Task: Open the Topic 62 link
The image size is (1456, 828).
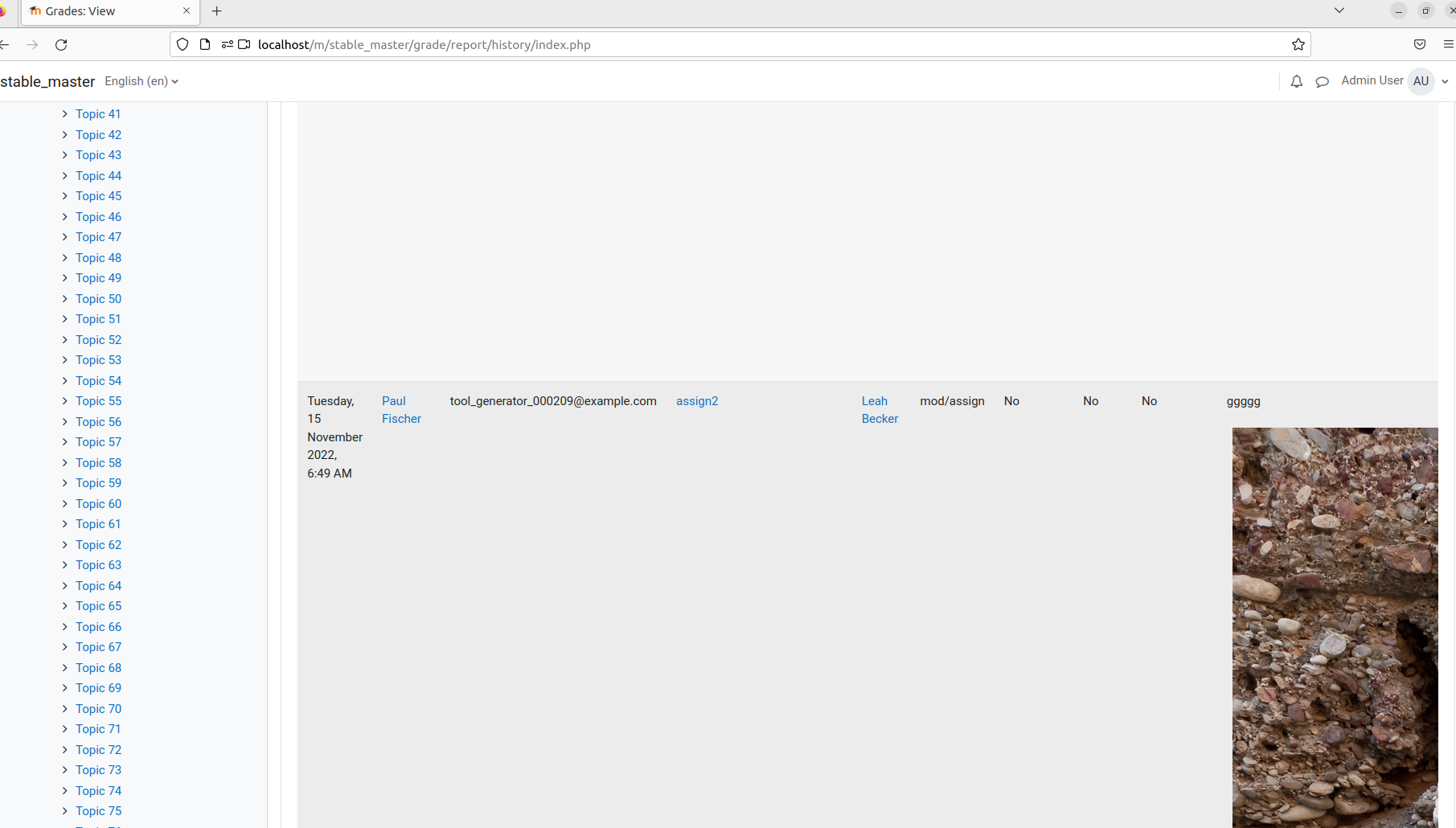Action: [99, 545]
